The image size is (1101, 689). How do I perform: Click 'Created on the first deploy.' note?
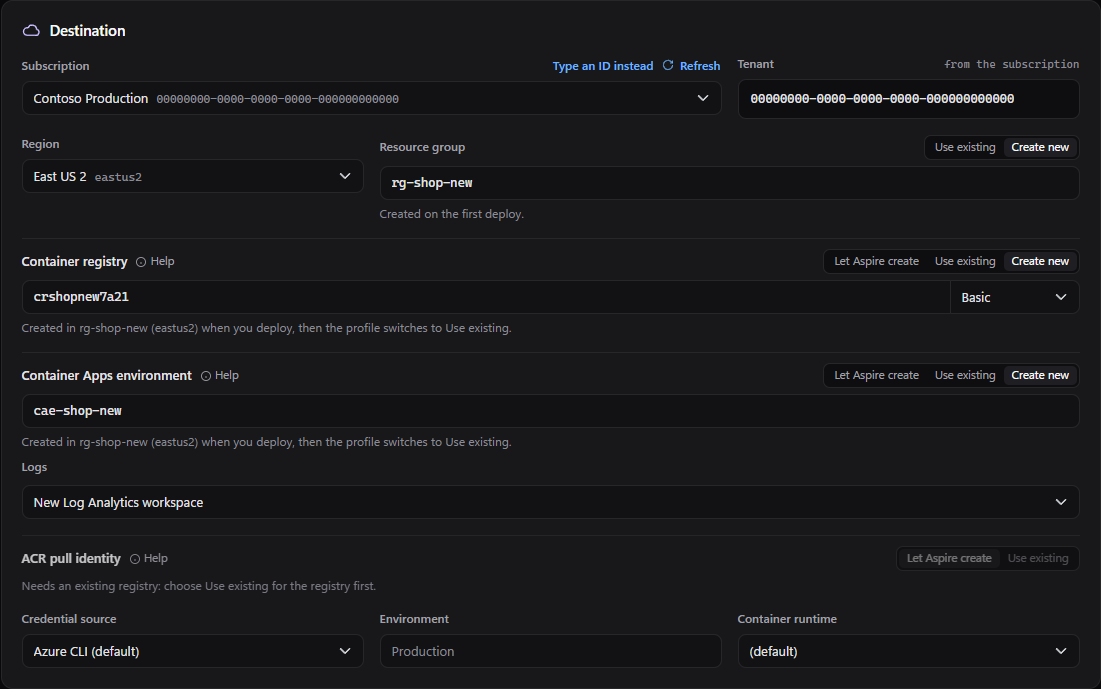[x=451, y=214]
